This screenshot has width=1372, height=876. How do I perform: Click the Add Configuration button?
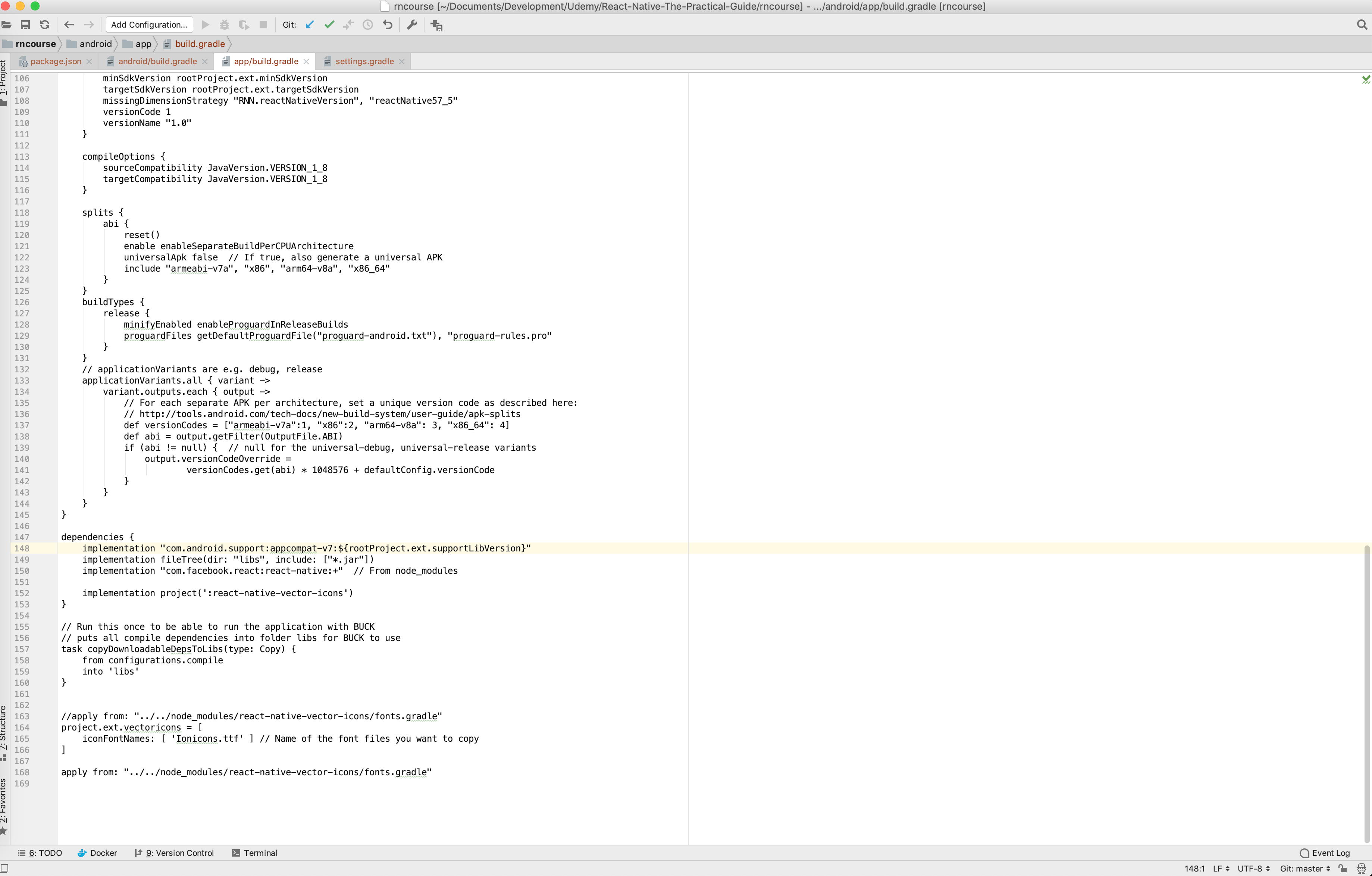[x=149, y=25]
